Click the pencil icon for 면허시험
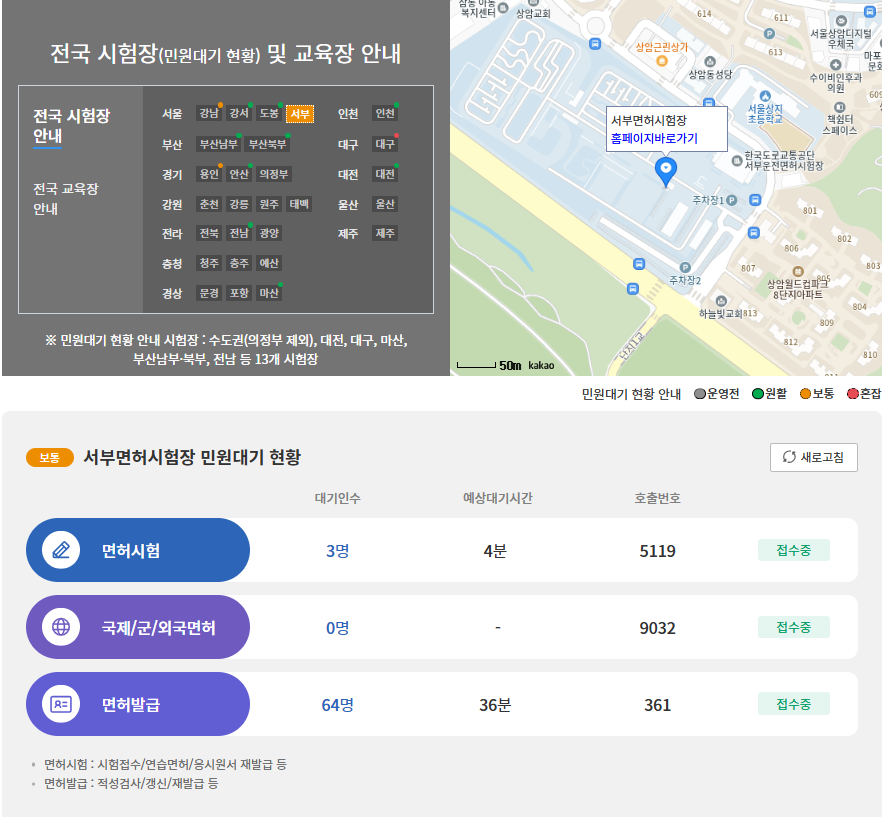The image size is (887, 817). (x=61, y=550)
